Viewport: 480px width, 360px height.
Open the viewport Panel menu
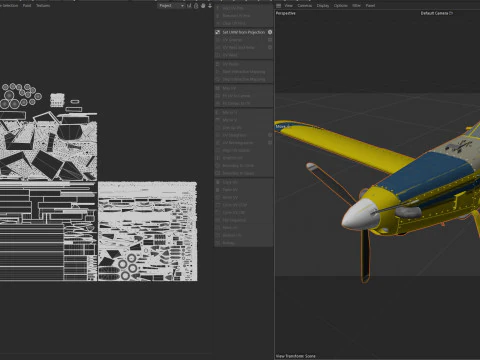coord(370,6)
